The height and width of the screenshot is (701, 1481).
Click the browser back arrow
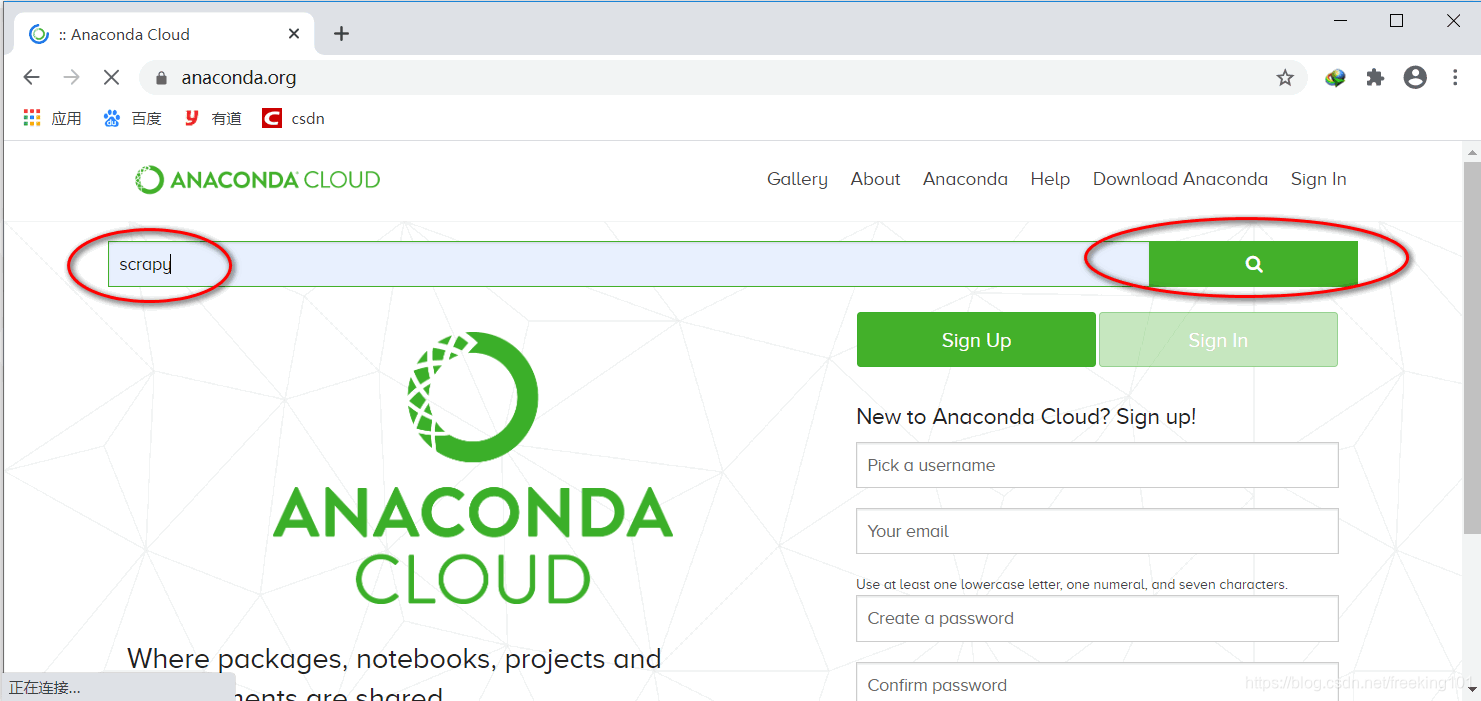coord(31,78)
